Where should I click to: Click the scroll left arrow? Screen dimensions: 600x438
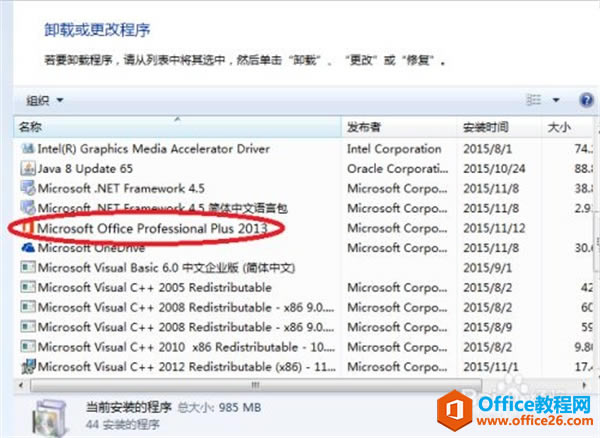click(x=21, y=385)
